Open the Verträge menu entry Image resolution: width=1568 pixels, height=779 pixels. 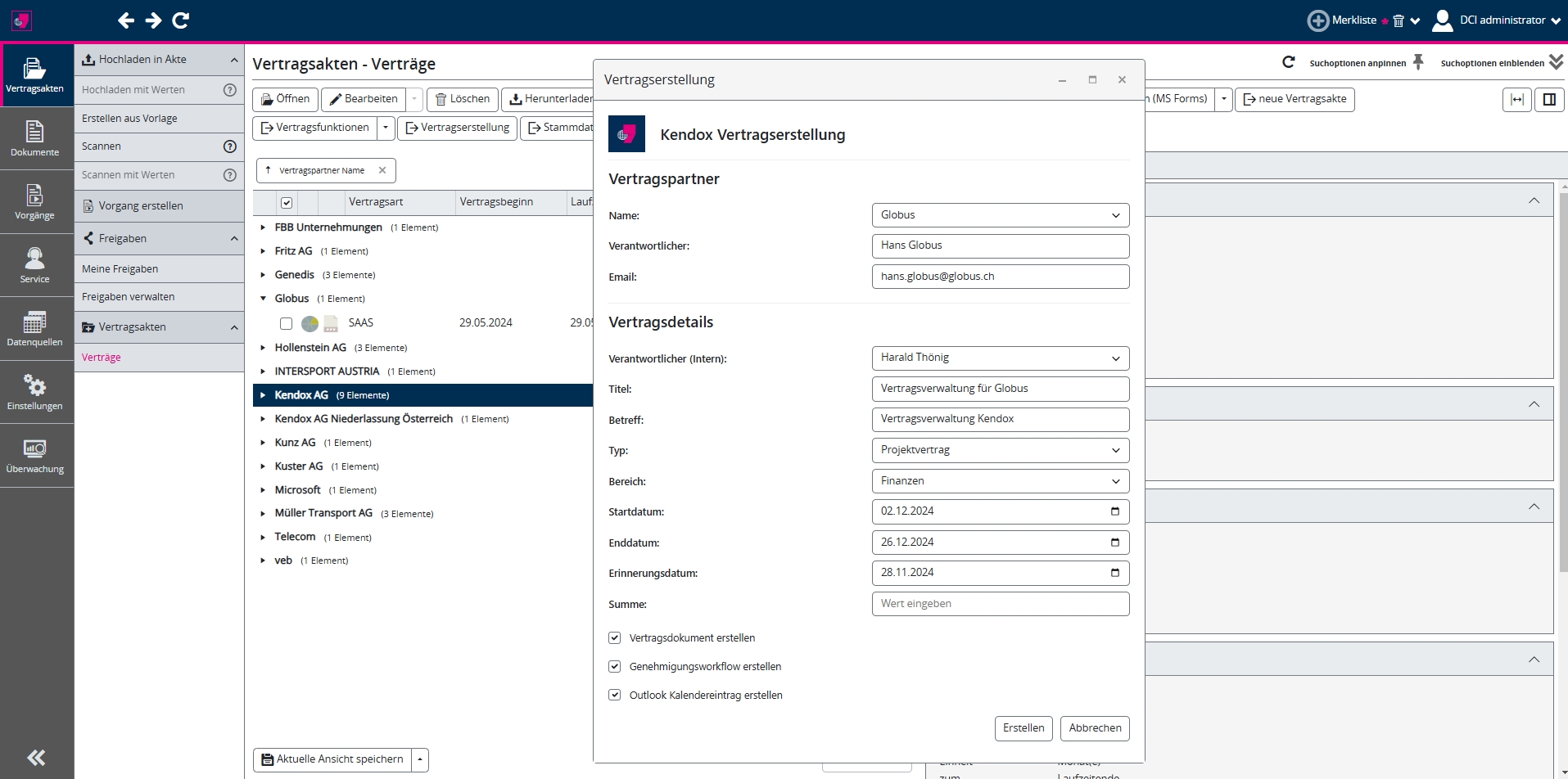[160, 358]
